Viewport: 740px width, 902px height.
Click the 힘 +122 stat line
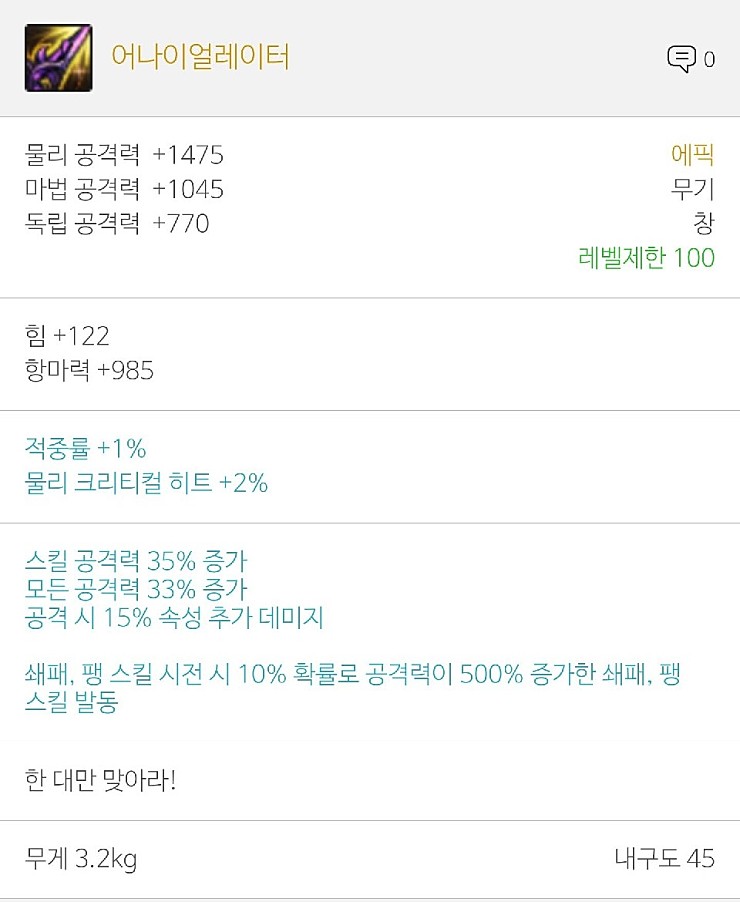coord(67,336)
